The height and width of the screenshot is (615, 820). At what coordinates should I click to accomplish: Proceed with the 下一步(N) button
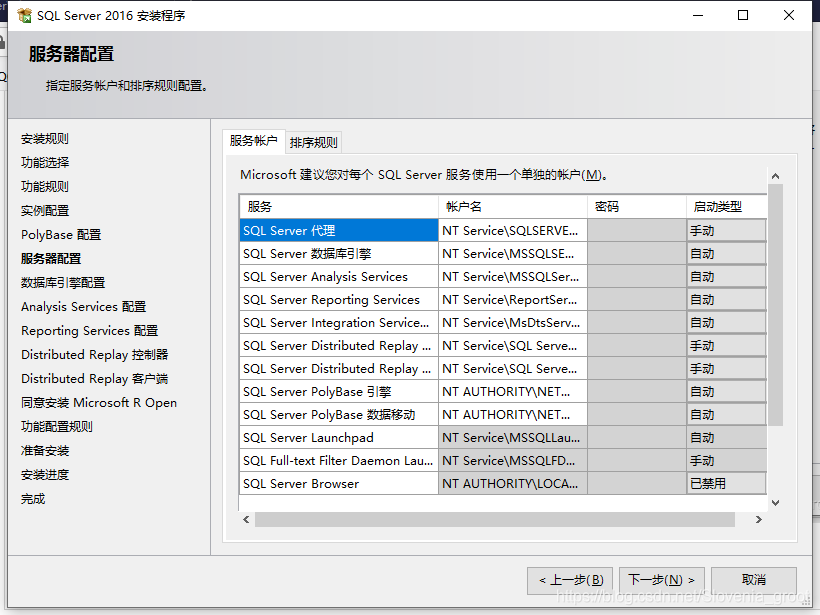[662, 580]
